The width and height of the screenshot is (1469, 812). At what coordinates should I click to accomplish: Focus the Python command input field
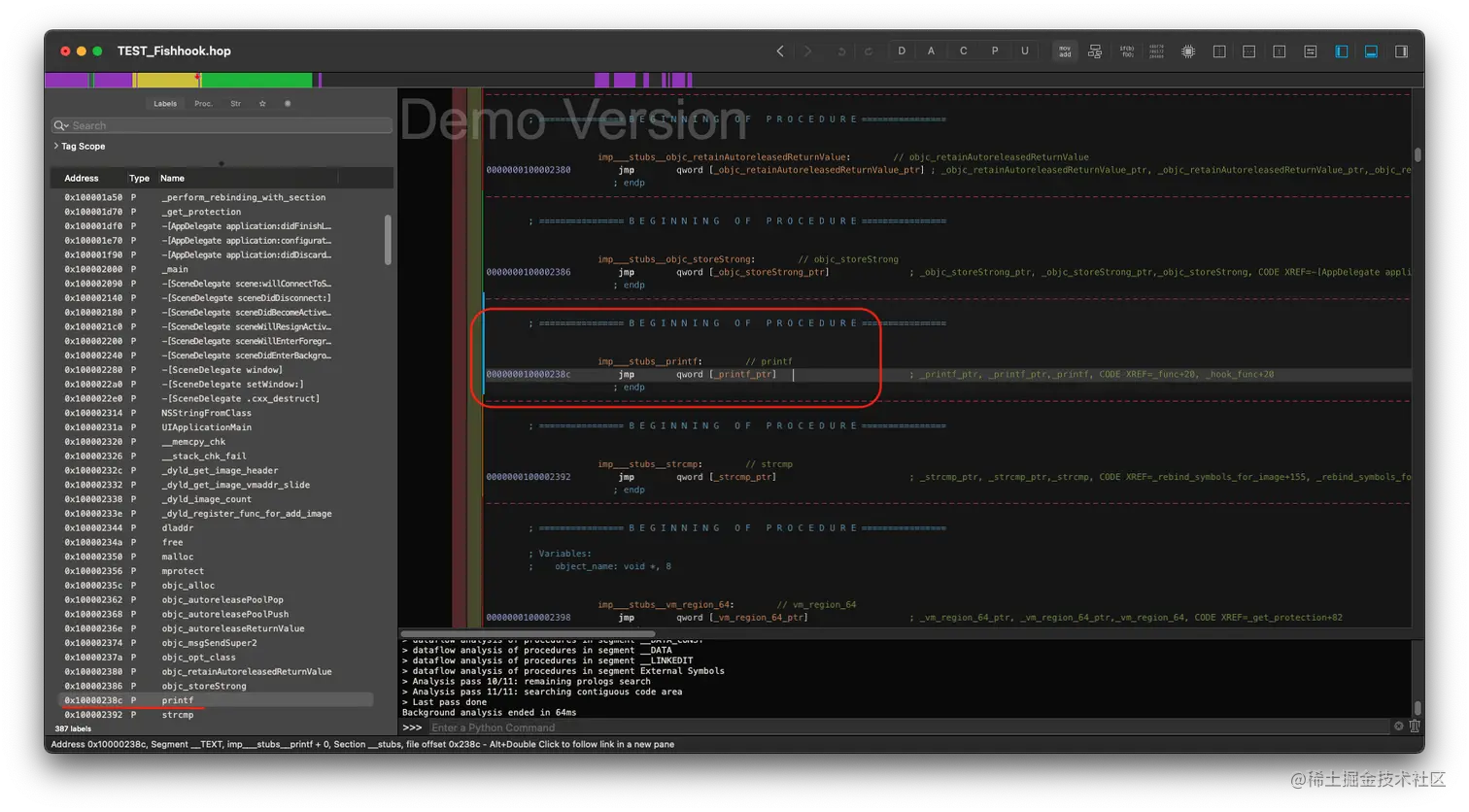[x=909, y=727]
